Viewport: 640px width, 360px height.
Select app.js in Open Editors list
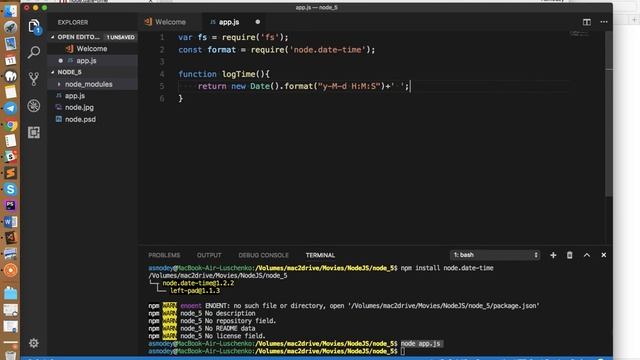86,60
